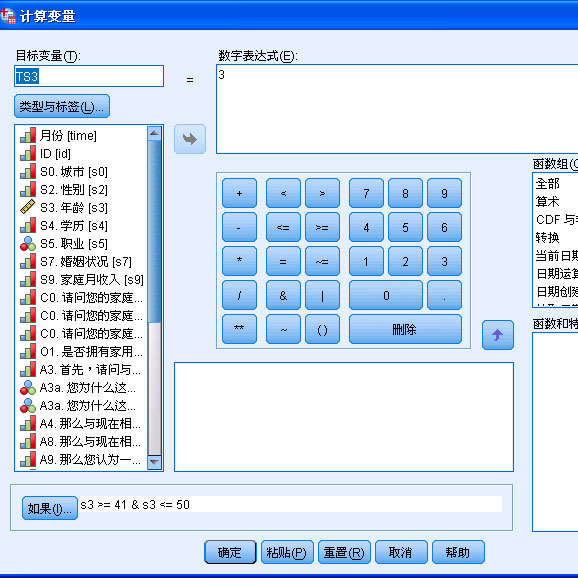
Task: Click the 删除 delete keypad button
Action: point(405,329)
